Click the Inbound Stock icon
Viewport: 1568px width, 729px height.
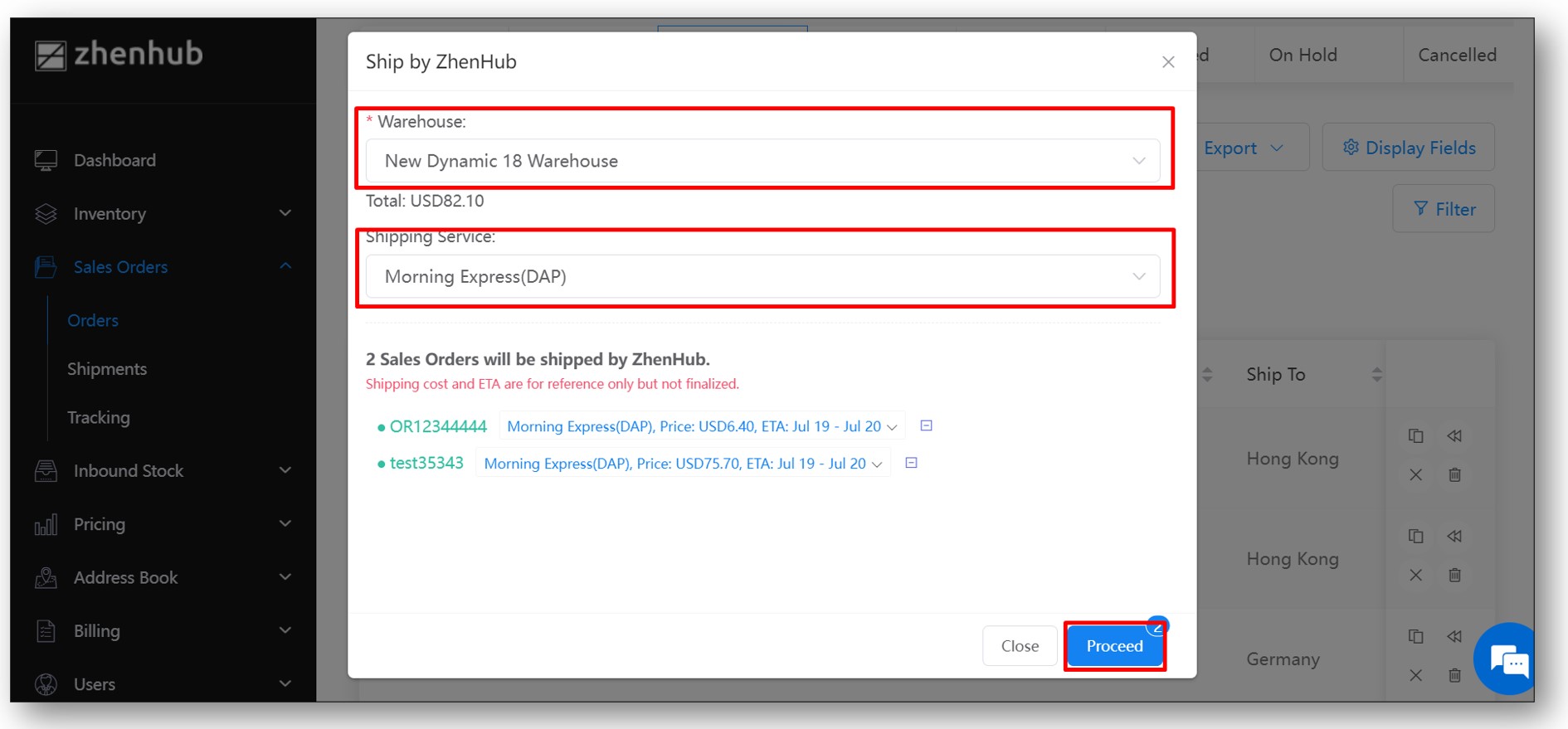(46, 470)
